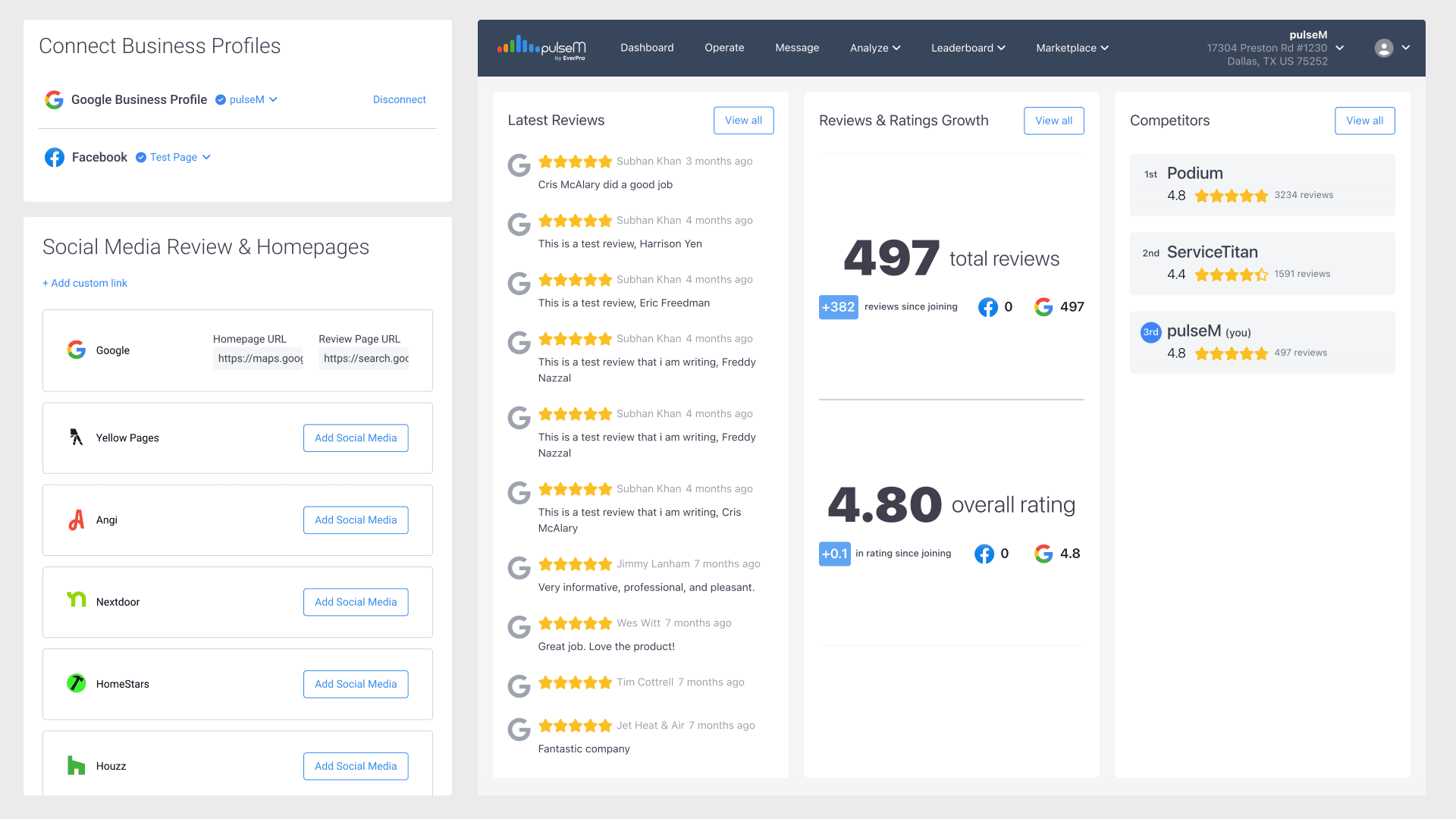1456x819 pixels.
Task: Expand the location selector chevron by address
Action: tap(1340, 48)
